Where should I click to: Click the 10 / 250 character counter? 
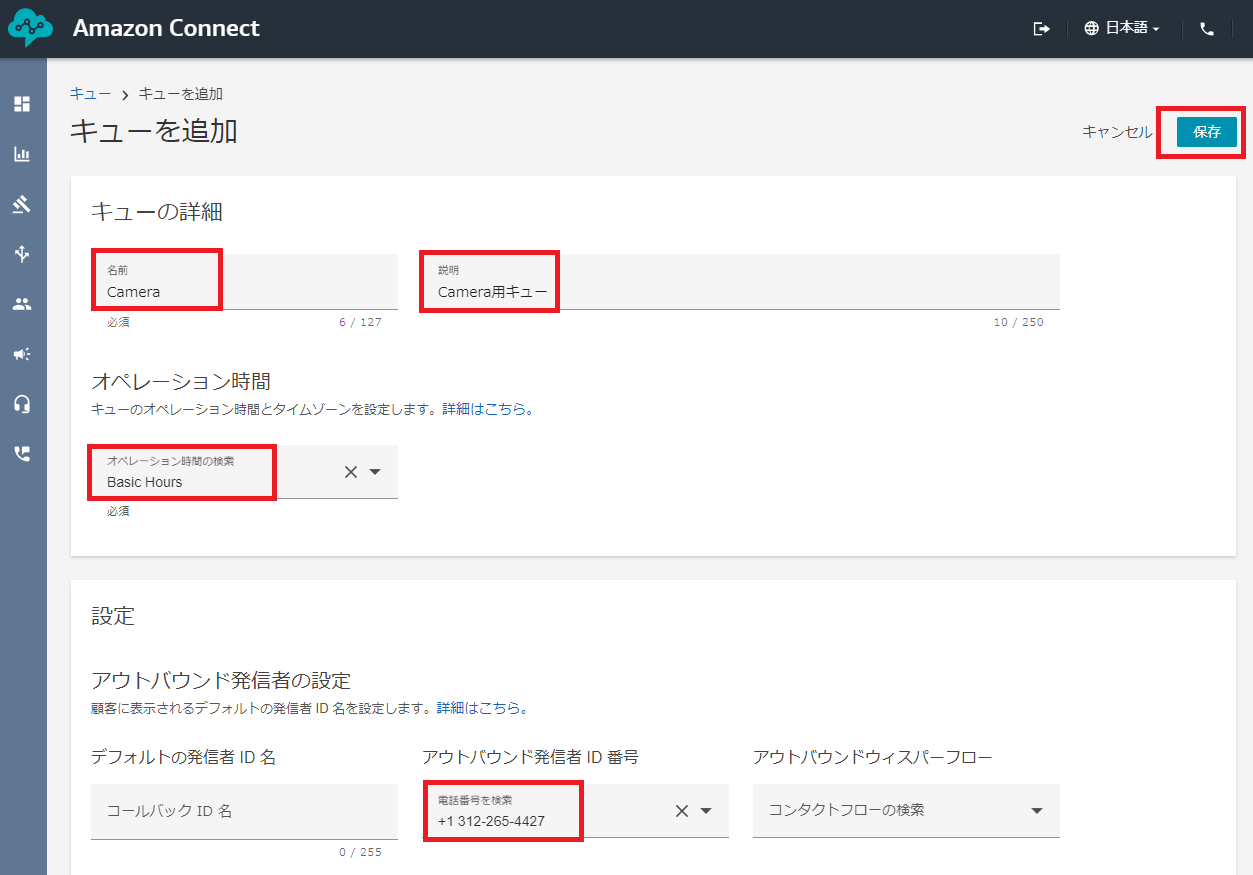tap(1018, 322)
